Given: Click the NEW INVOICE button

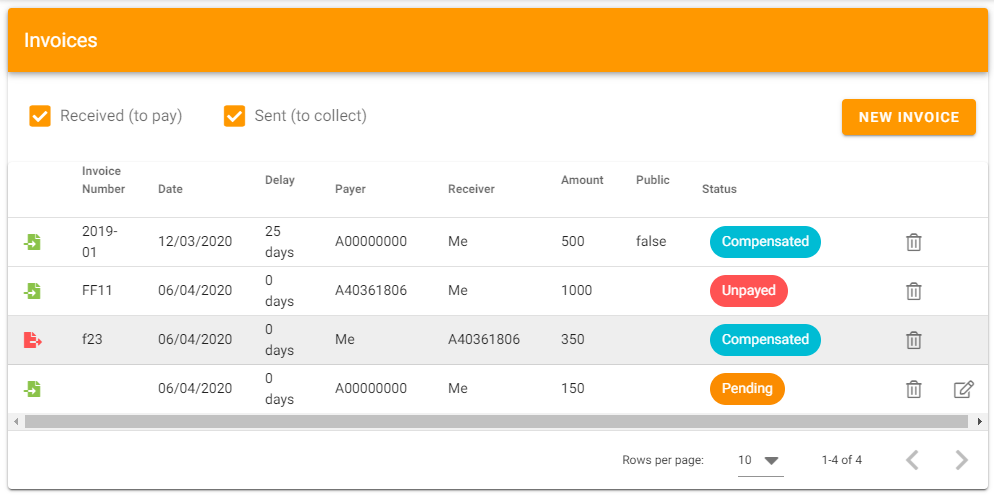Looking at the screenshot, I should (908, 117).
